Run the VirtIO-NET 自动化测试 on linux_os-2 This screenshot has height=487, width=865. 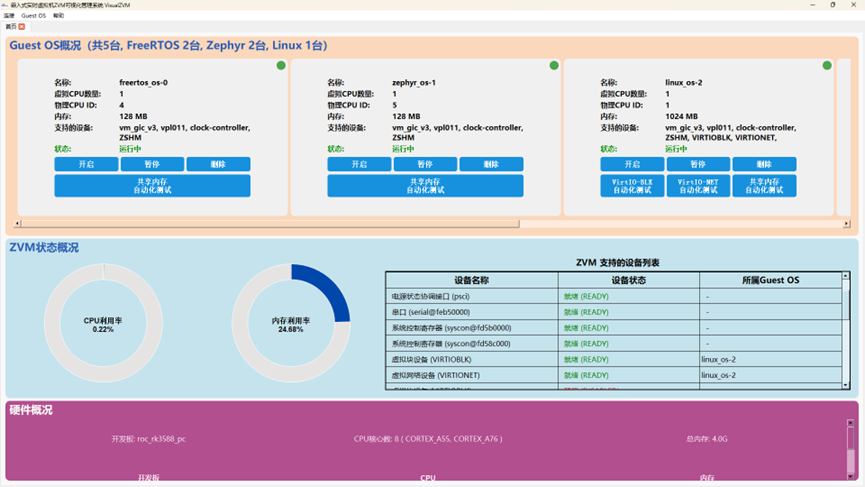click(x=698, y=186)
